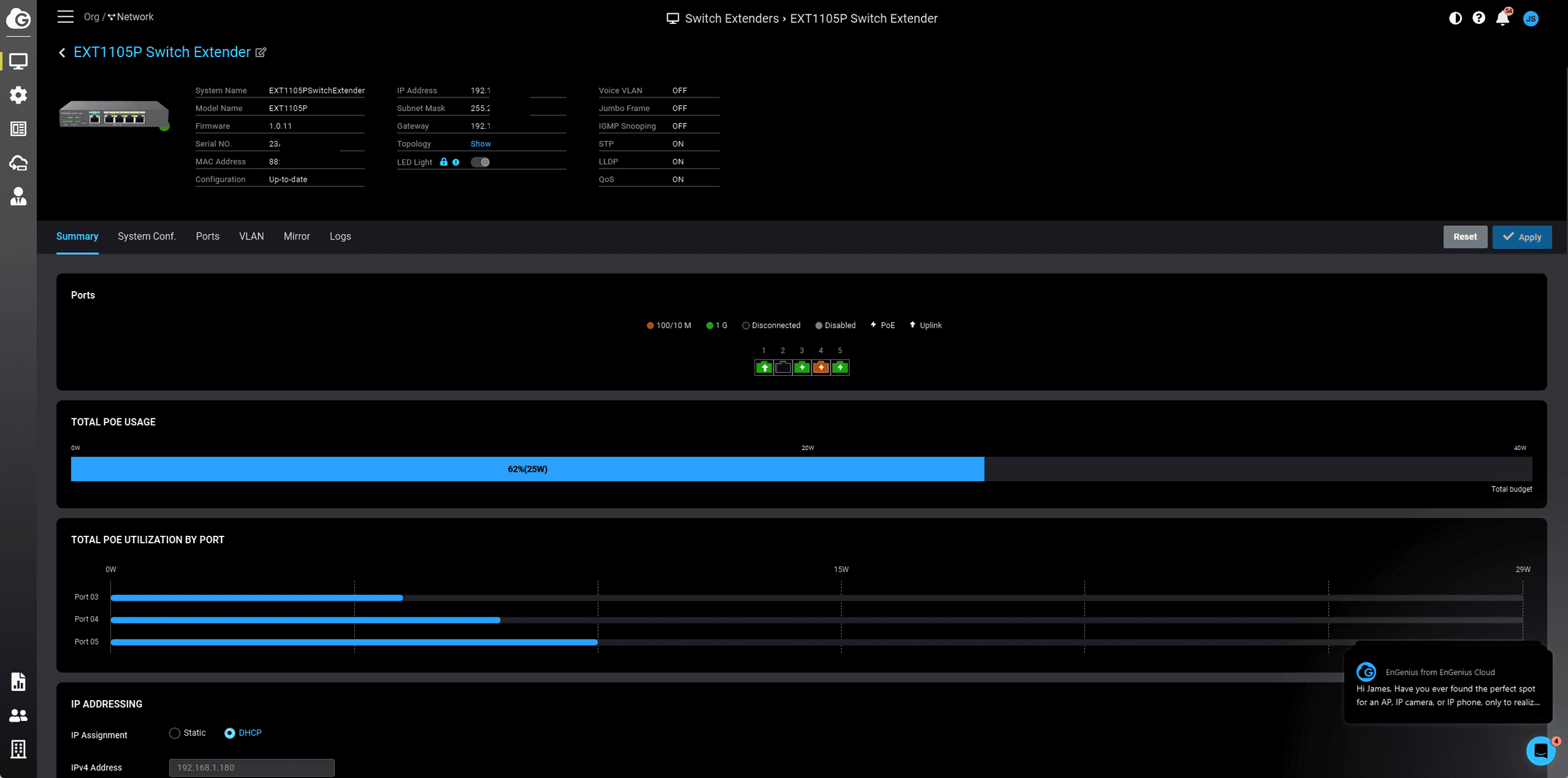Click the edit name pencil icon

[x=261, y=53]
